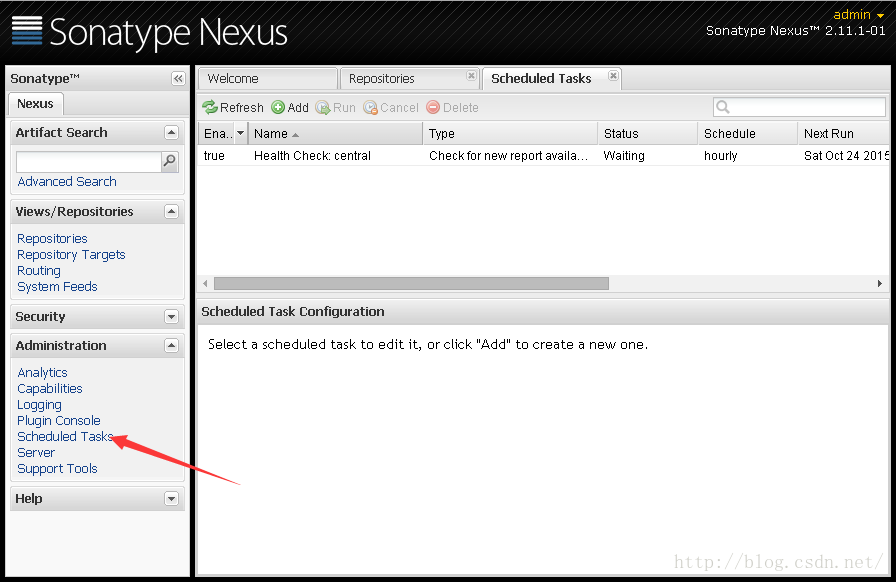Expand the Security section
This screenshot has width=896, height=582.
click(x=171, y=317)
